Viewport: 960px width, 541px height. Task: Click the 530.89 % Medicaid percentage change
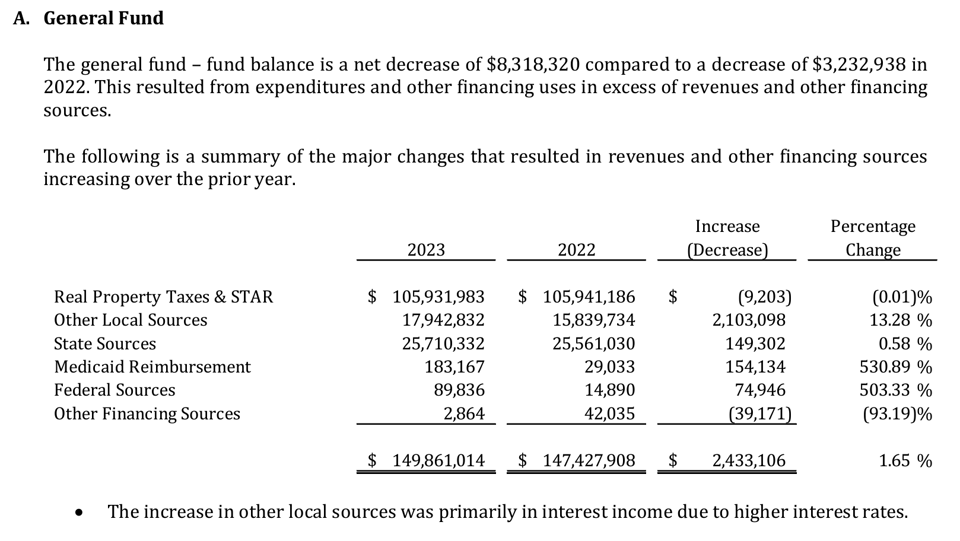point(895,367)
